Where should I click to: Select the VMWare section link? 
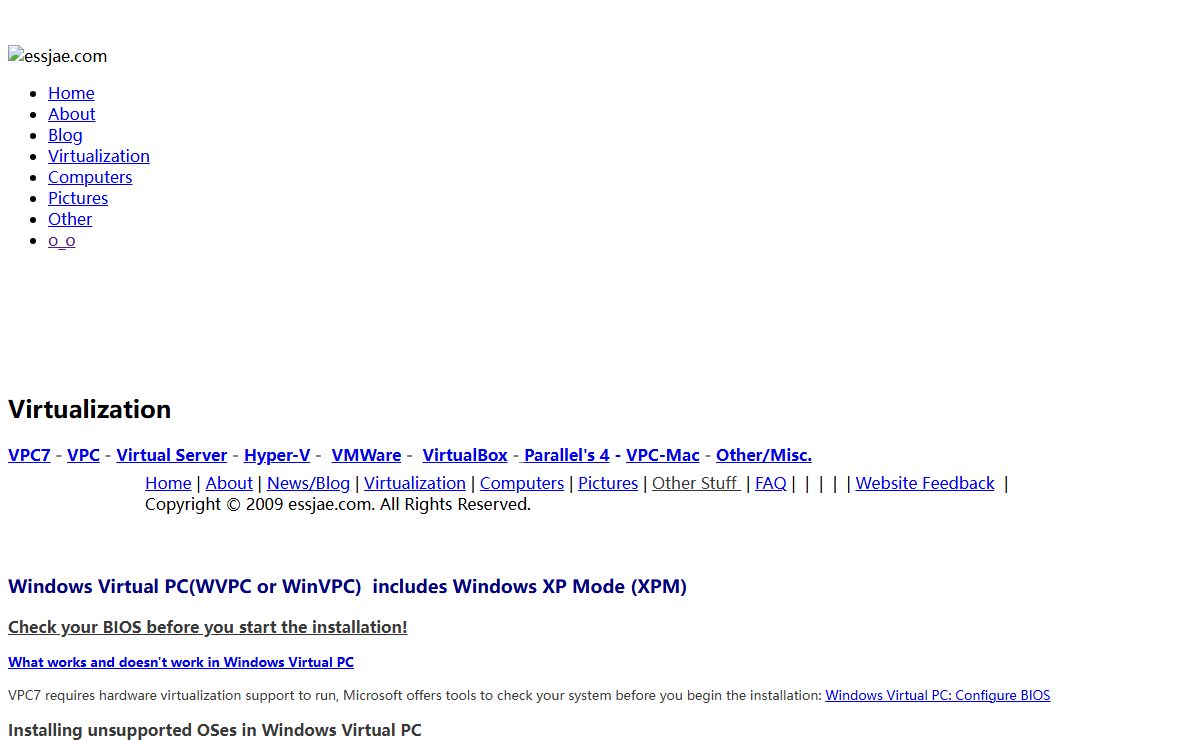pyautogui.click(x=366, y=455)
